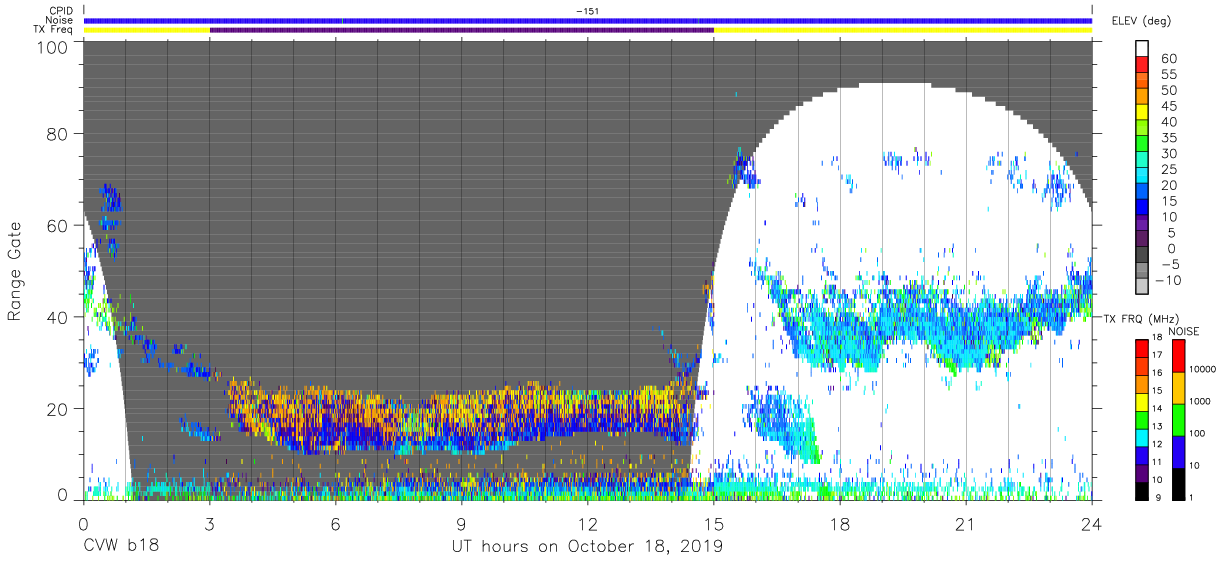Click the NOISE legend title

coord(1184,331)
